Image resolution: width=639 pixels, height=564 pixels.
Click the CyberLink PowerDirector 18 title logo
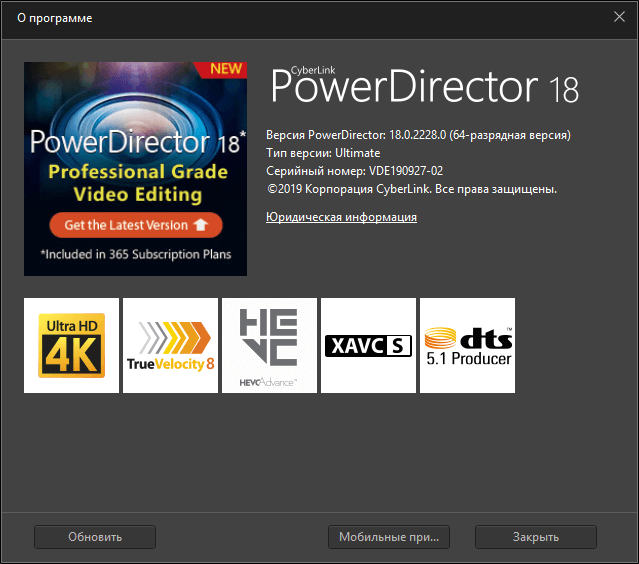[x=425, y=85]
